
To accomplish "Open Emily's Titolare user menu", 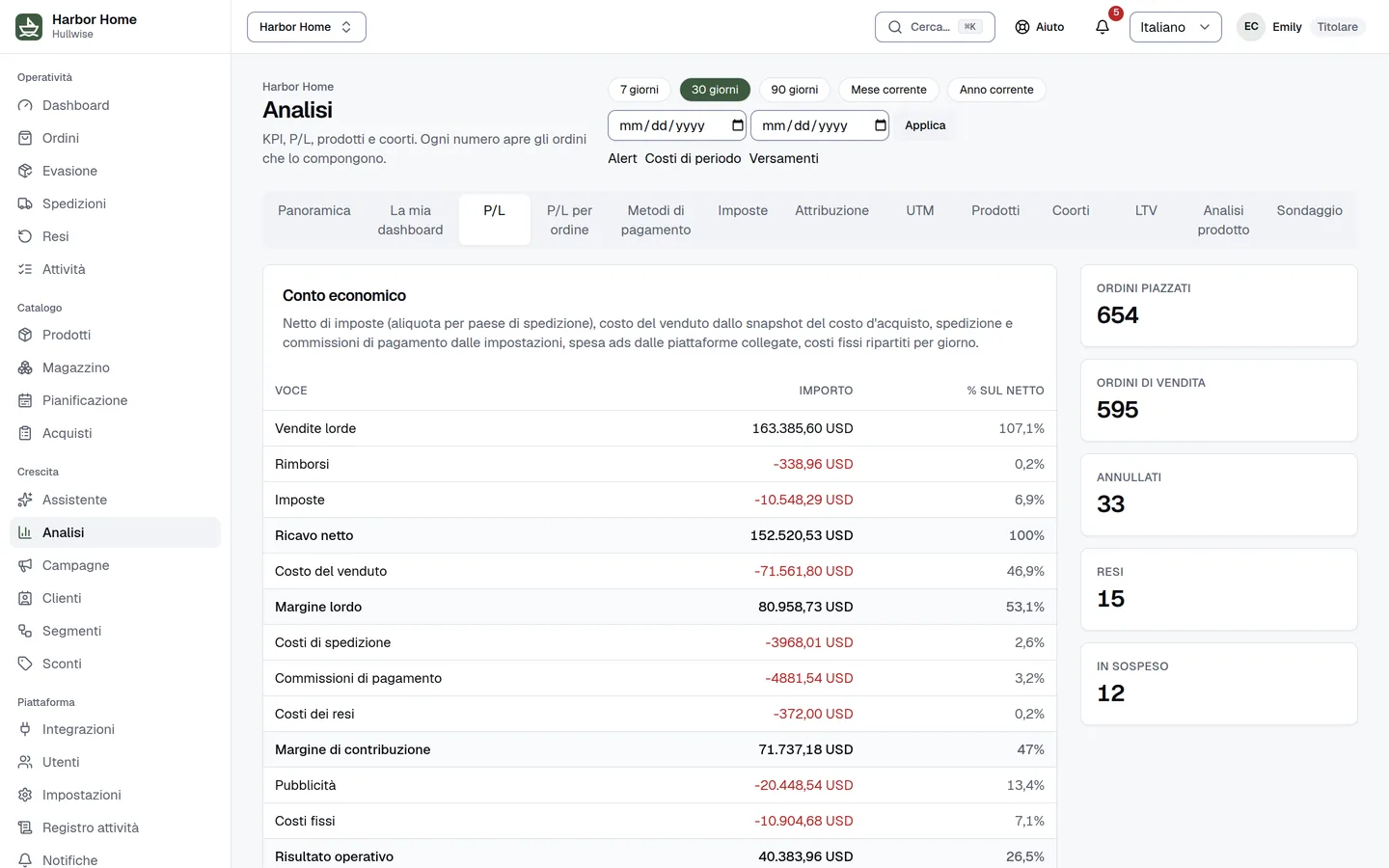I will [1301, 27].
